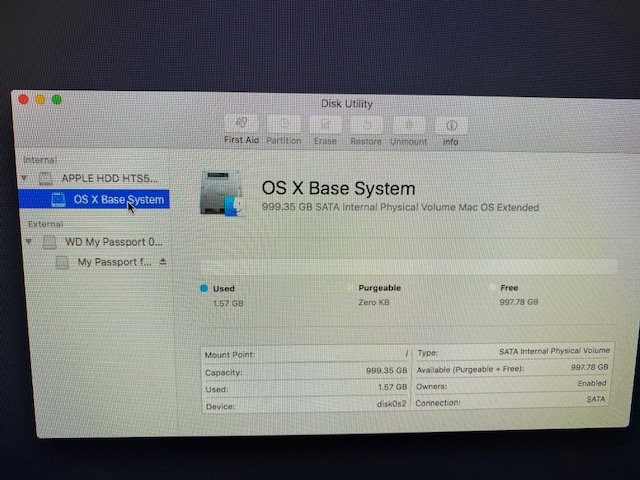Eject the My Passport volume
640x480 pixels.
click(163, 261)
